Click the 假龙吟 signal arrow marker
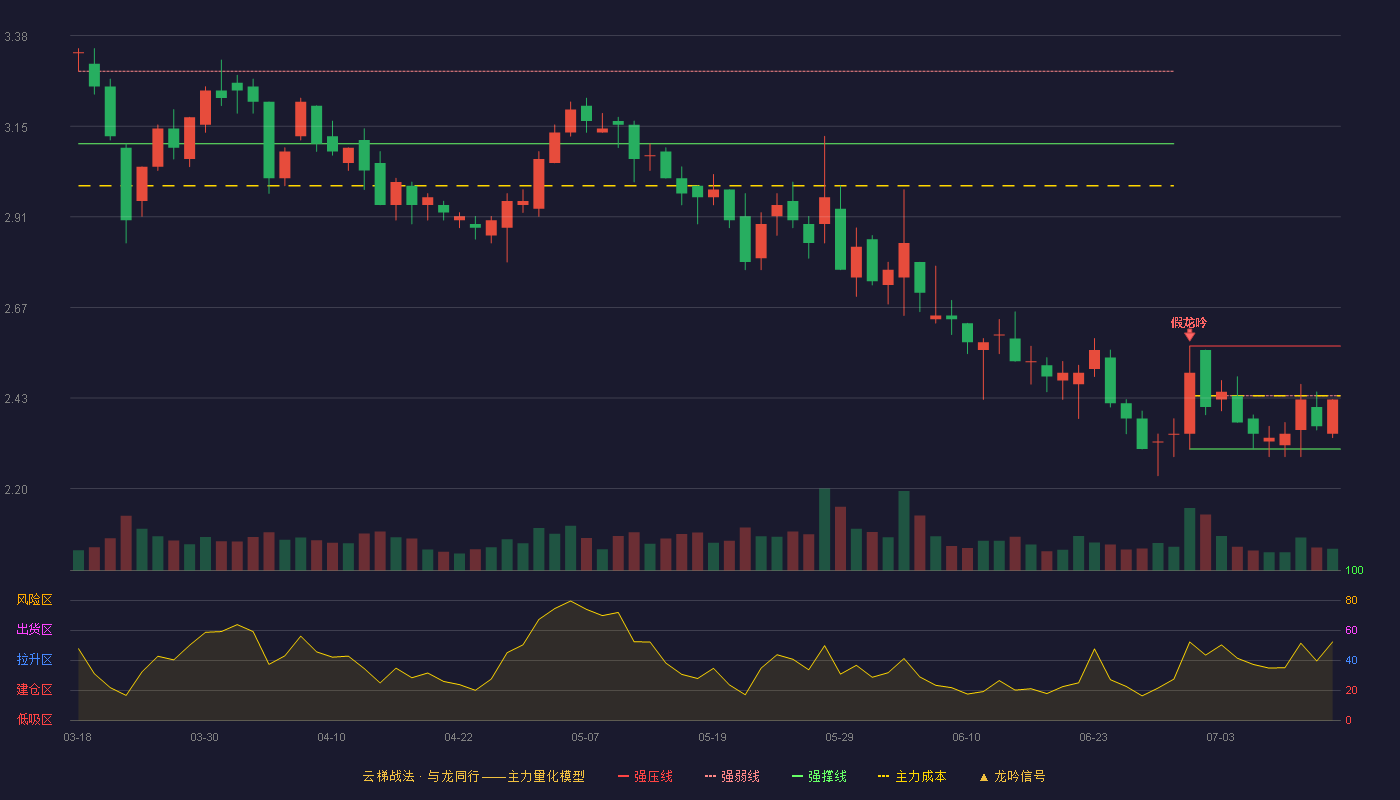Screen dimensions: 1400x800 pos(1189,336)
